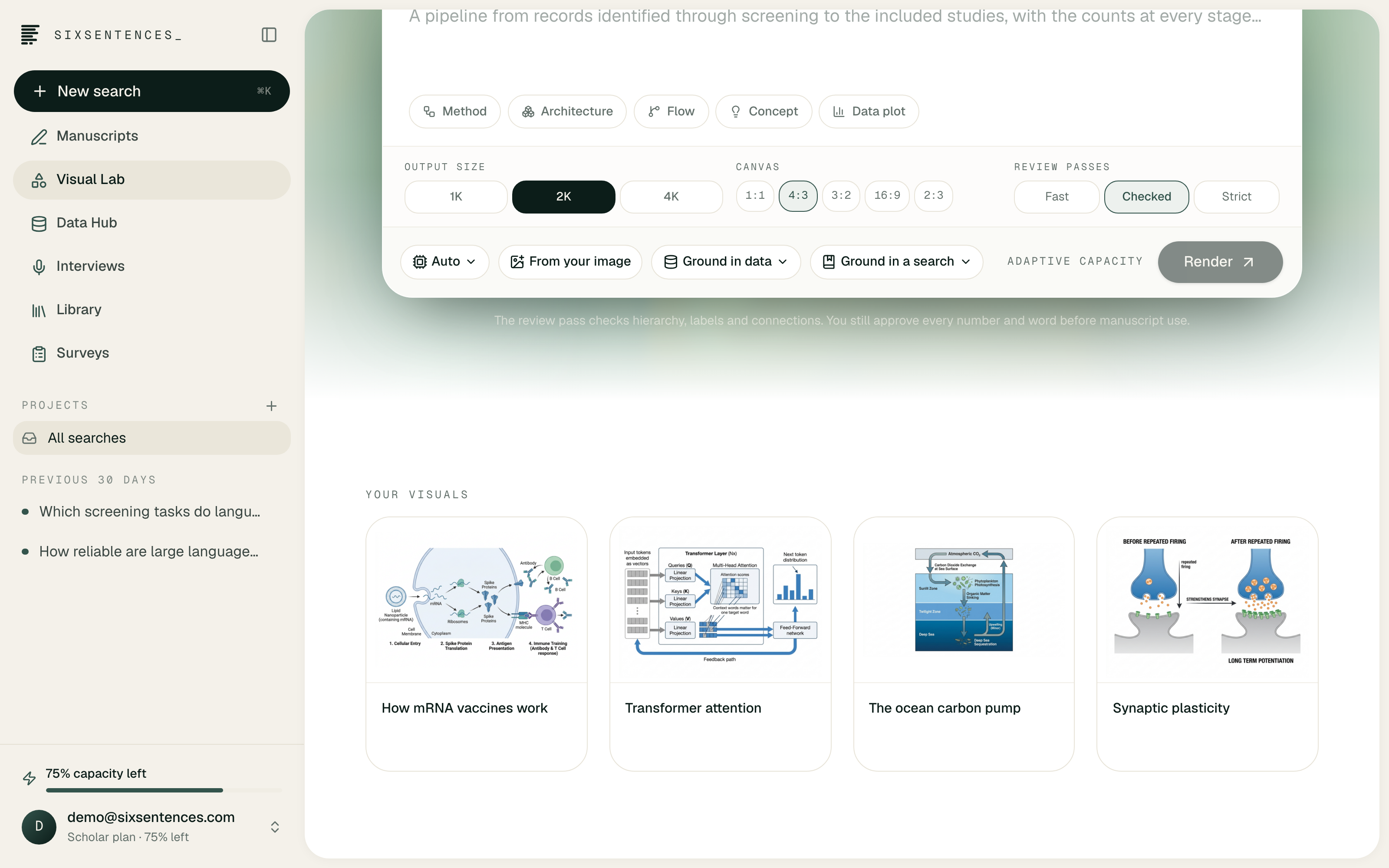Open account switcher chevrons
Viewport: 1389px width, 868px height.
[x=275, y=827]
